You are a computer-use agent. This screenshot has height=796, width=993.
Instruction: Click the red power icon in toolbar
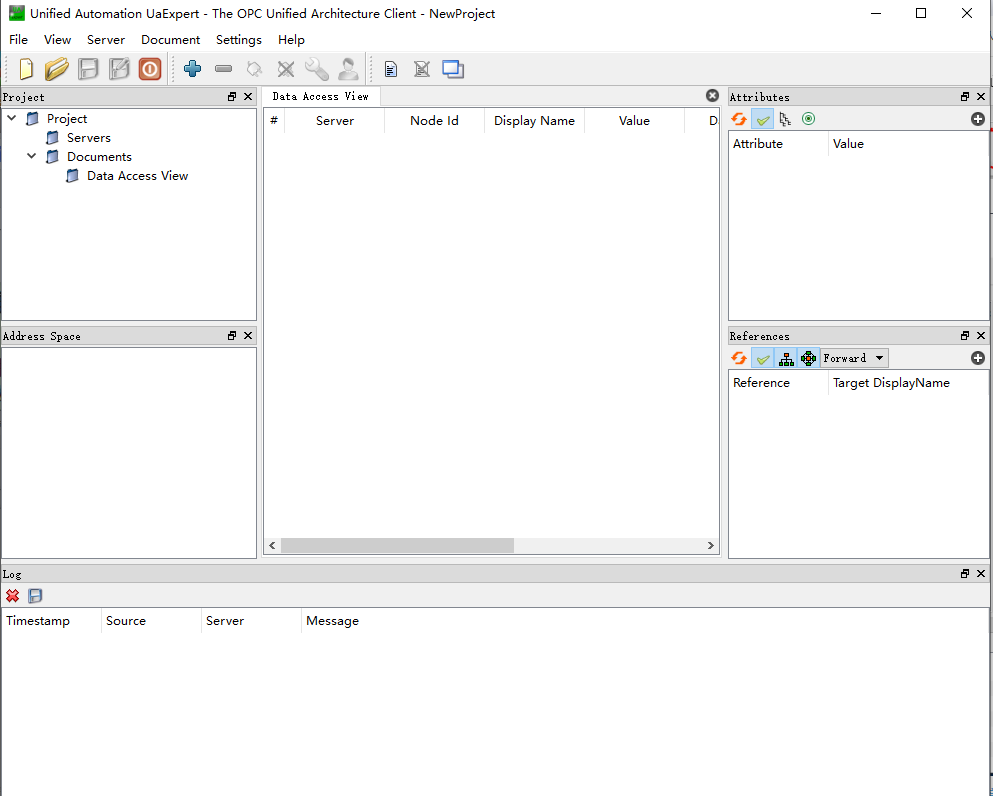150,69
